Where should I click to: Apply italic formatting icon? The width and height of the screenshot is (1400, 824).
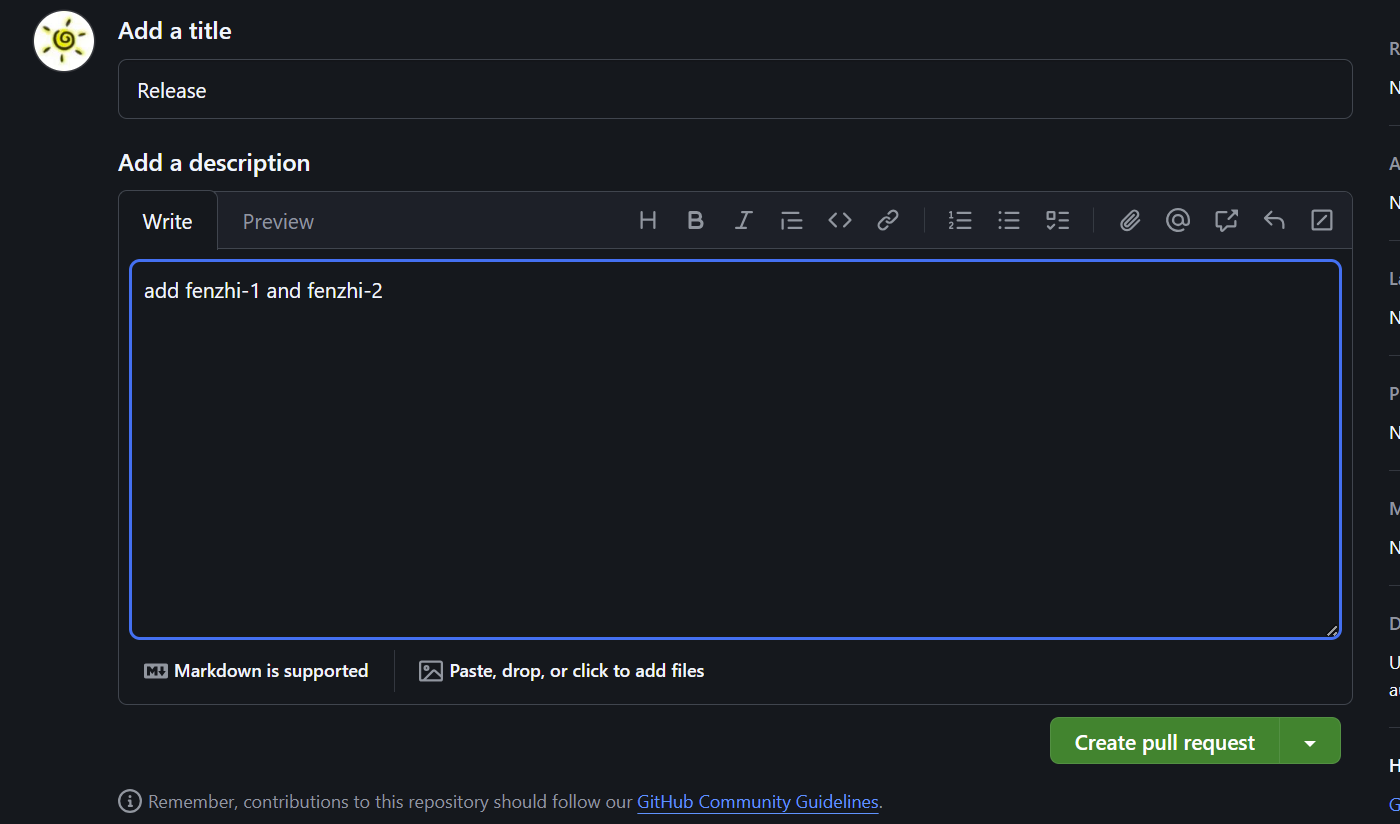743,220
